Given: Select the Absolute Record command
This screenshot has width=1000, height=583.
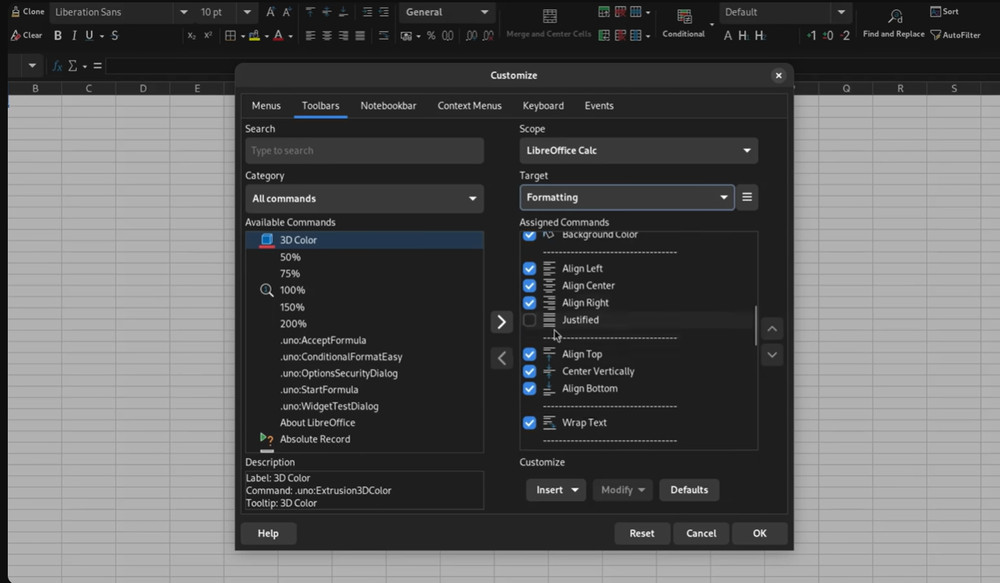Looking at the screenshot, I should tap(314, 439).
